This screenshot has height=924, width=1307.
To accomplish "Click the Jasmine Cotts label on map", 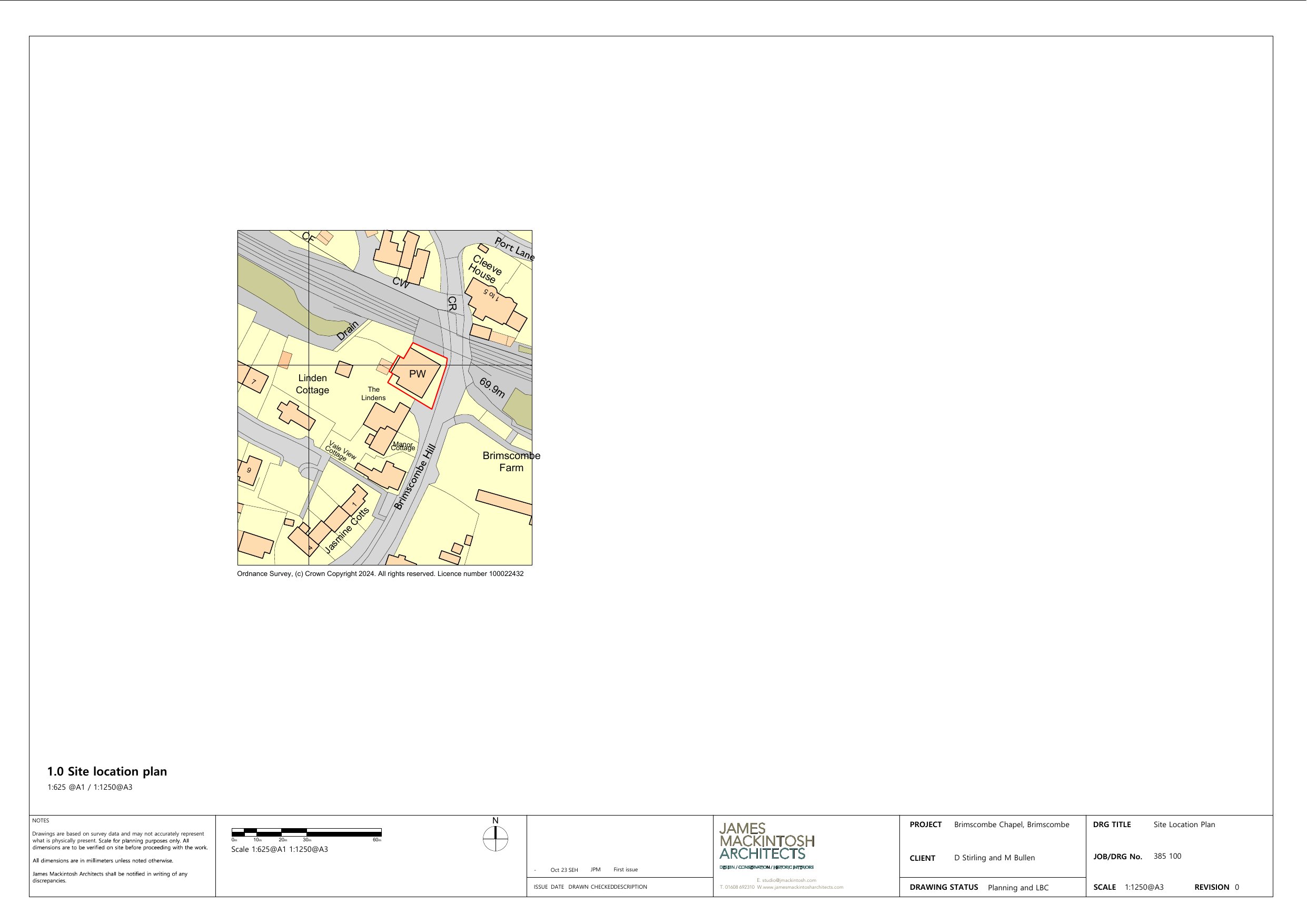I will pyautogui.click(x=346, y=530).
